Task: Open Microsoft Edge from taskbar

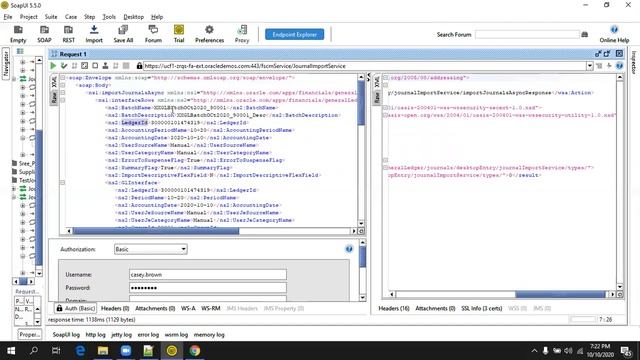Action: 80,351
